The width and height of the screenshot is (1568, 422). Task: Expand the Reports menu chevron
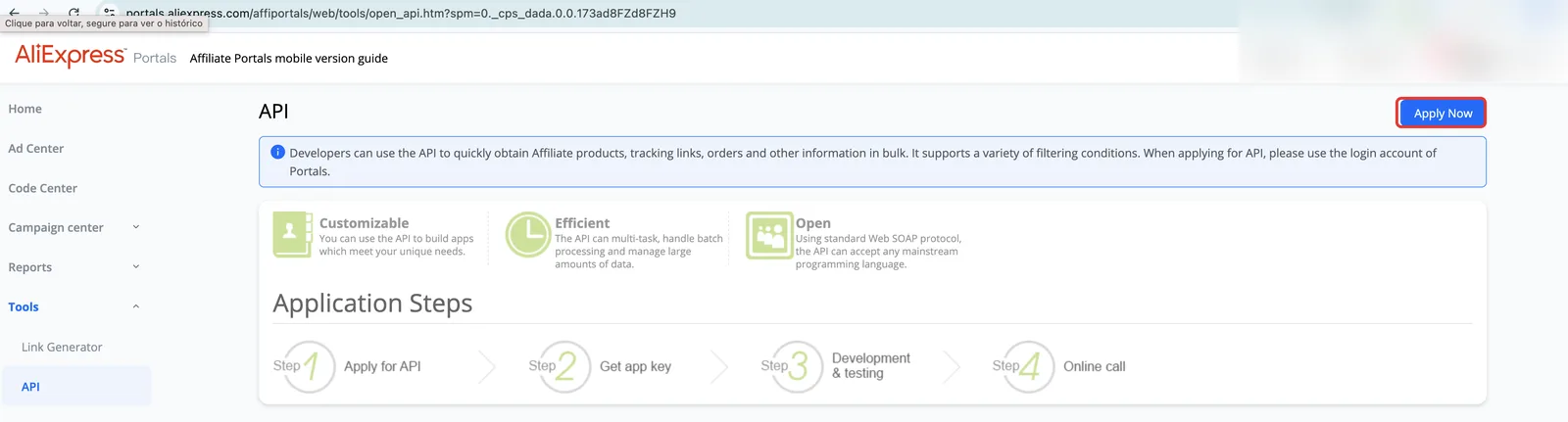[136, 266]
